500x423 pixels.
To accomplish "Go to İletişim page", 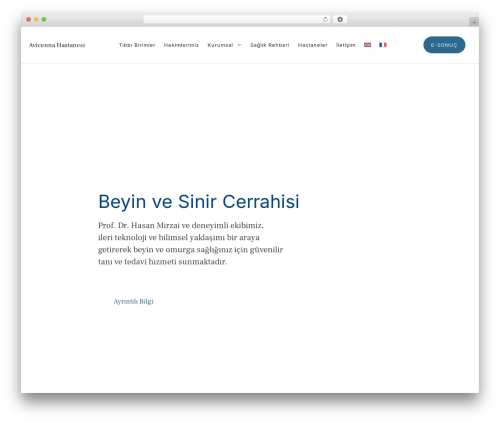I will 346,45.
